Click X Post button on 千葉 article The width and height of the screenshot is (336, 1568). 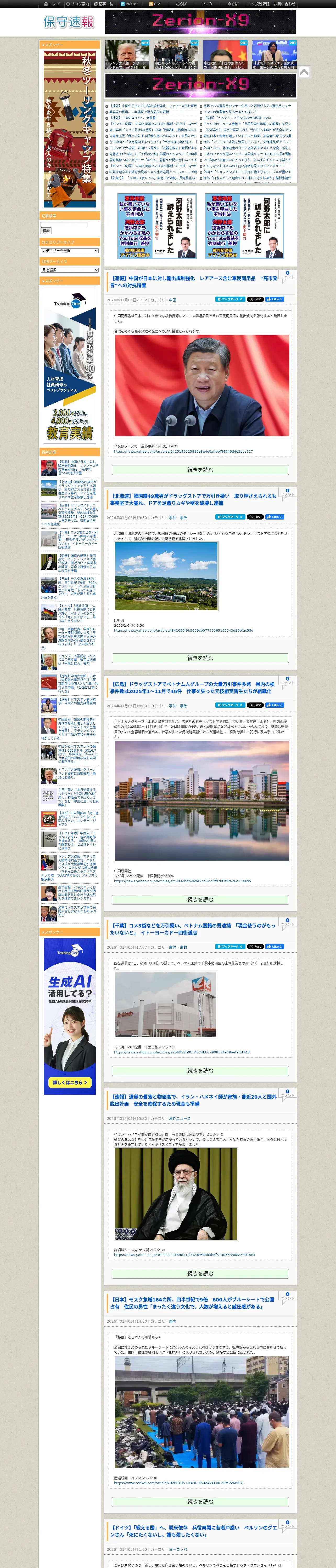(255, 947)
